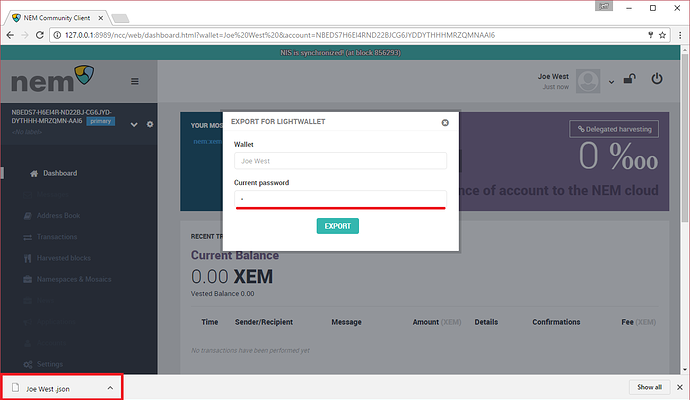The width and height of the screenshot is (690, 400).
Task: Click the power shutdown icon
Action: tap(657, 79)
